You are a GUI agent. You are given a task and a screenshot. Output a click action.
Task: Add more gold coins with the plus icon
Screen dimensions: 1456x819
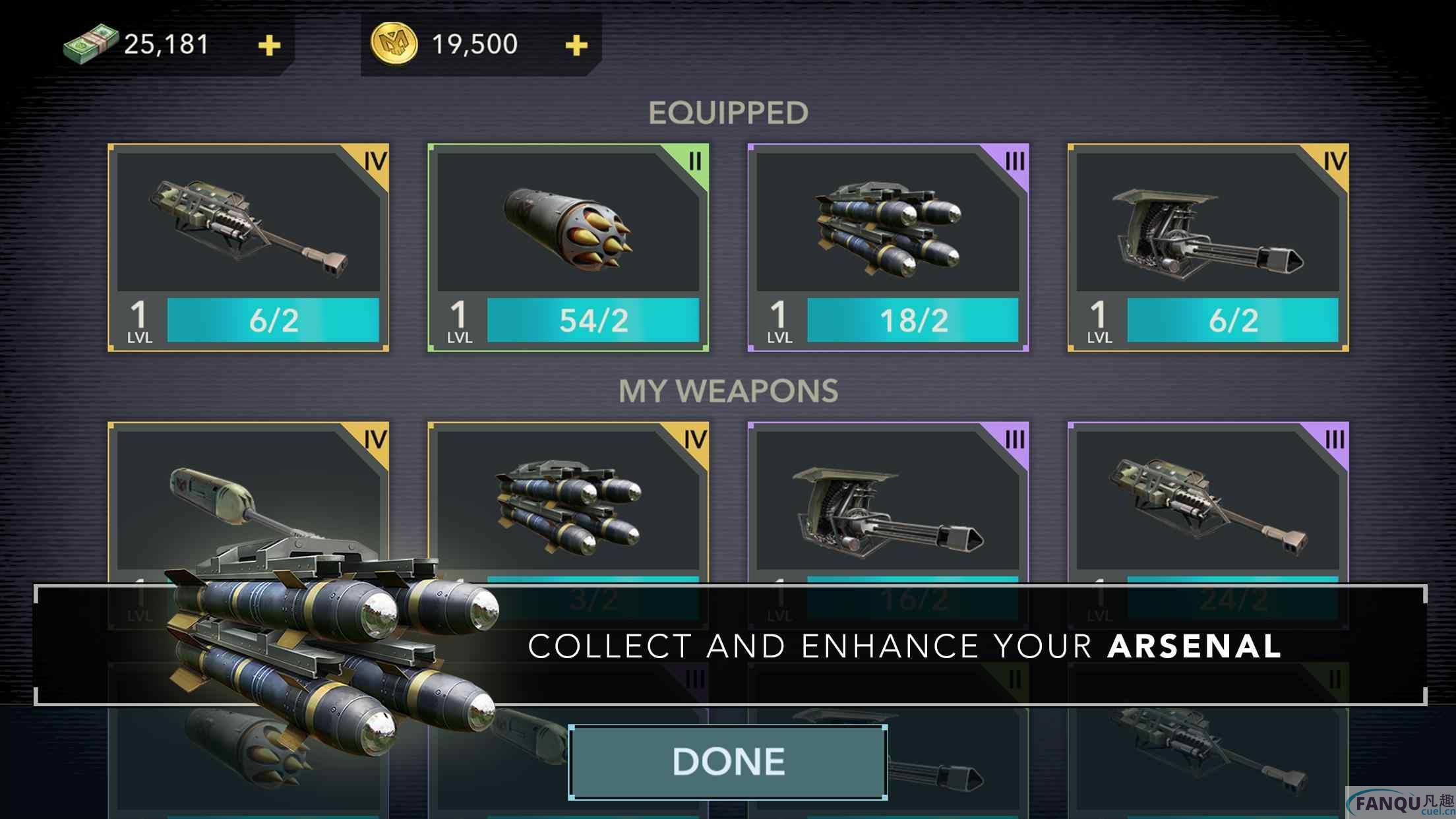[576, 45]
